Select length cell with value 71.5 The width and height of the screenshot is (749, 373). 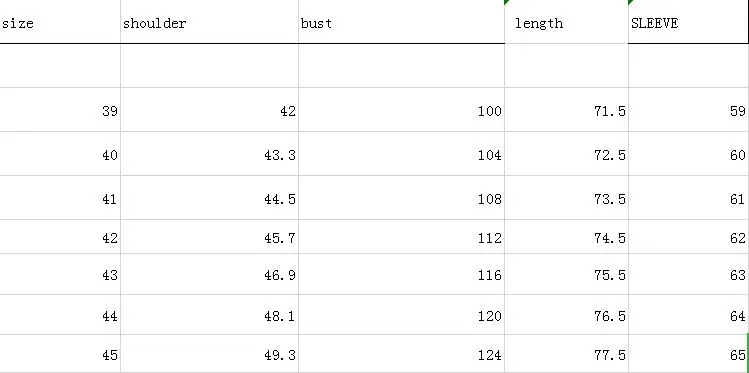point(566,110)
